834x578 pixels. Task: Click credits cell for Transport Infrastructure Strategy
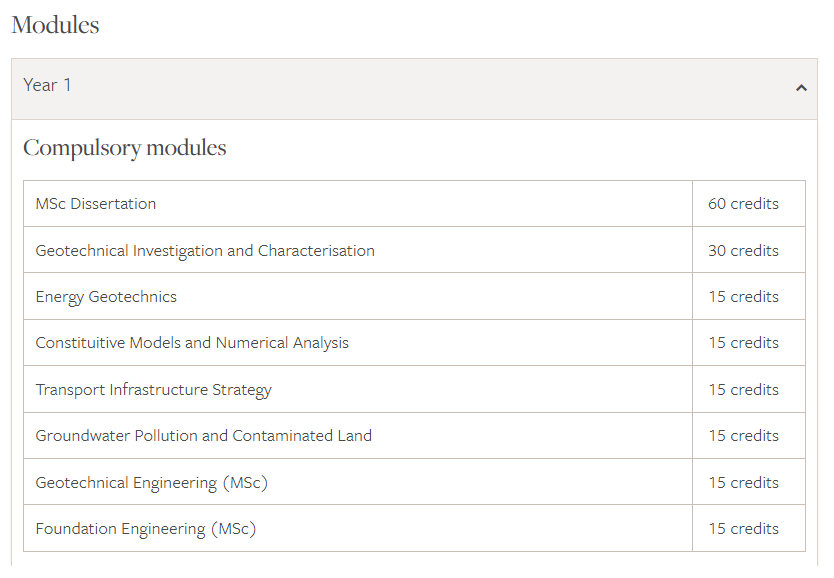pyautogui.click(x=743, y=390)
